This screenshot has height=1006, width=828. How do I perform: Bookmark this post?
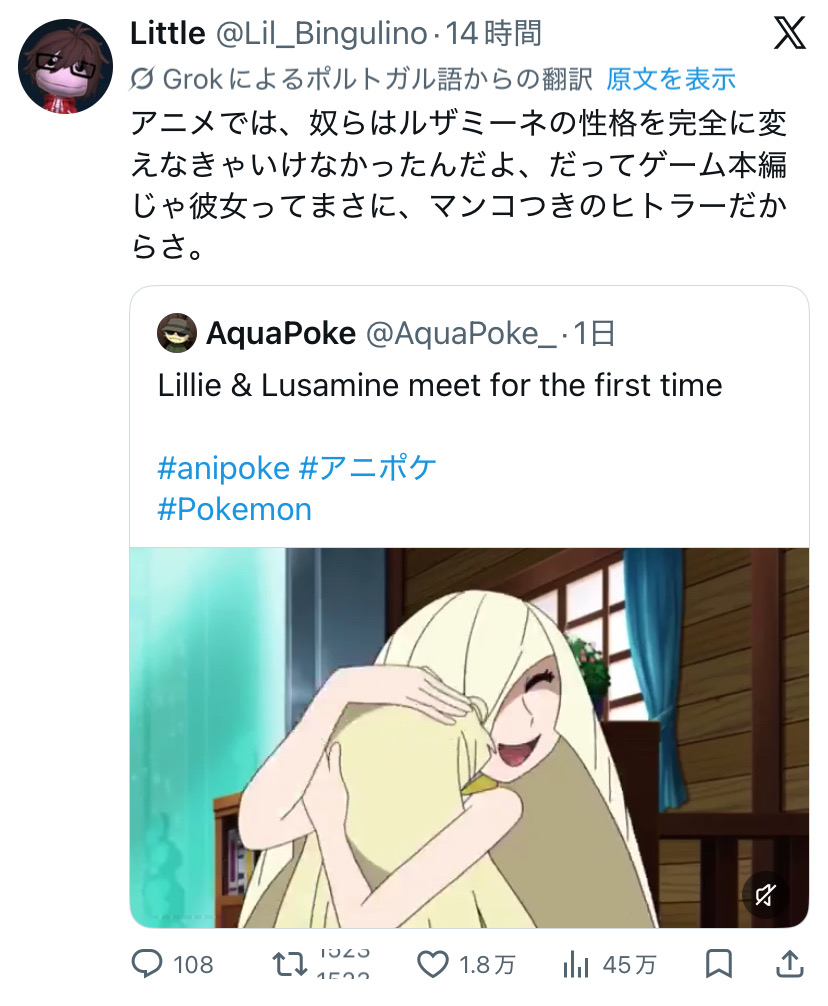pyautogui.click(x=718, y=964)
